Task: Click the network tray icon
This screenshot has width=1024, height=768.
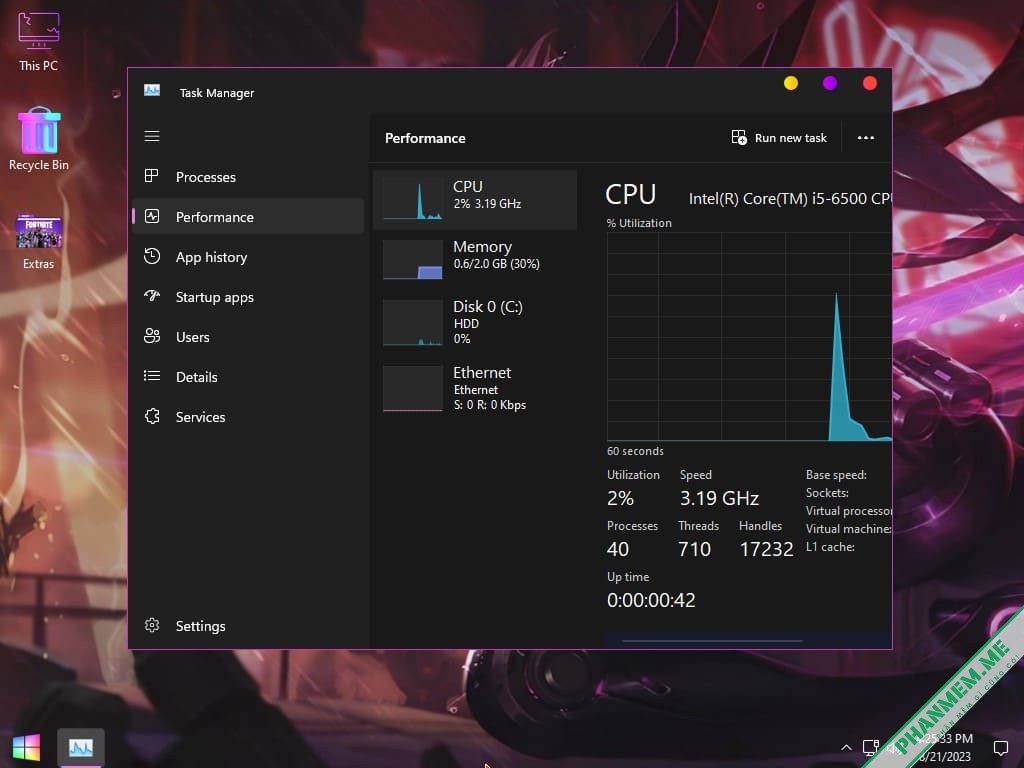Action: tap(870, 748)
